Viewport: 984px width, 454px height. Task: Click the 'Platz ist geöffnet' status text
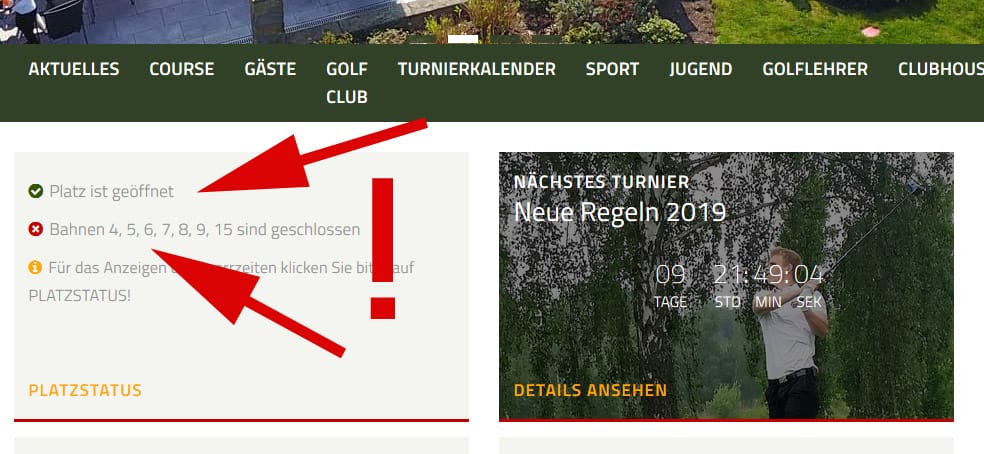pyautogui.click(x=112, y=192)
